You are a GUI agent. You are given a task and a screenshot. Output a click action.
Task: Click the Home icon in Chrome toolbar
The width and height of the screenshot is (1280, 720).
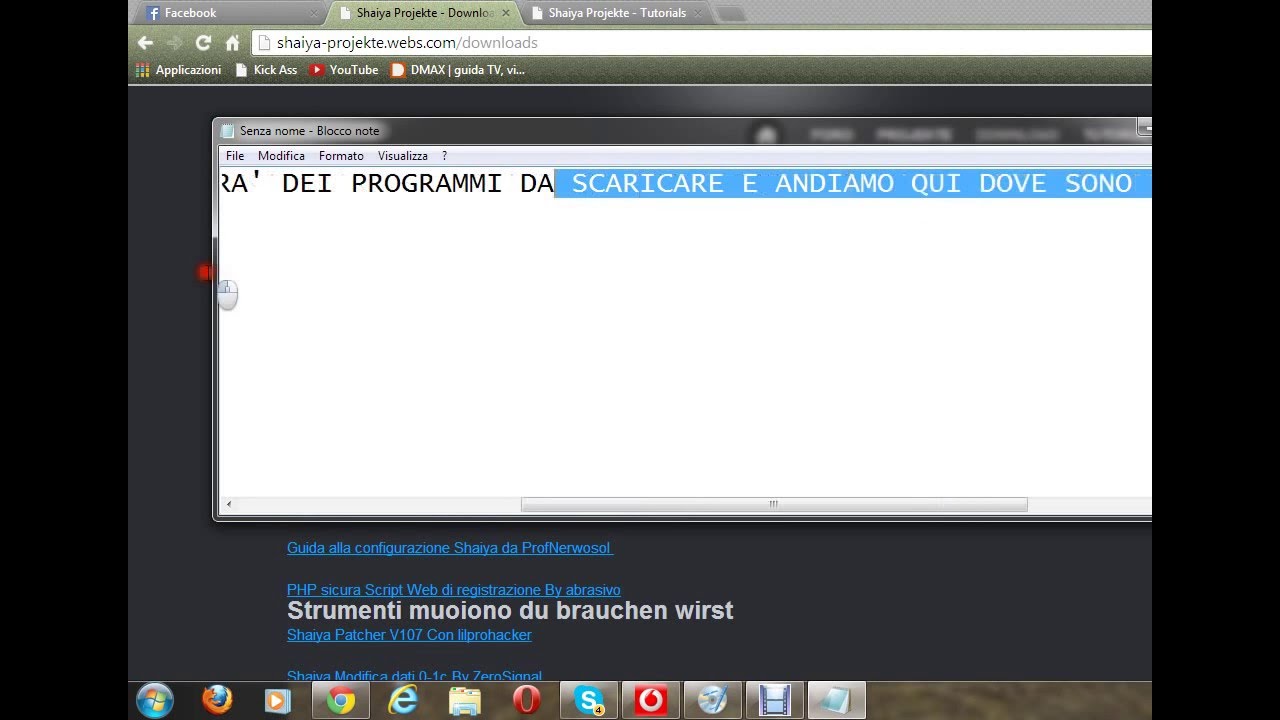[232, 43]
